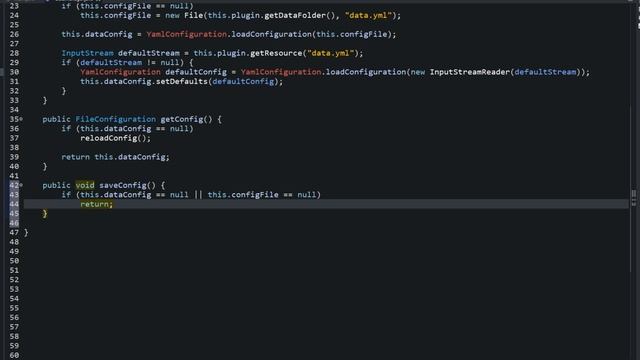Viewport: 640px width, 360px height.
Task: Click defaultStream argument on line 30
Action: (x=545, y=72)
